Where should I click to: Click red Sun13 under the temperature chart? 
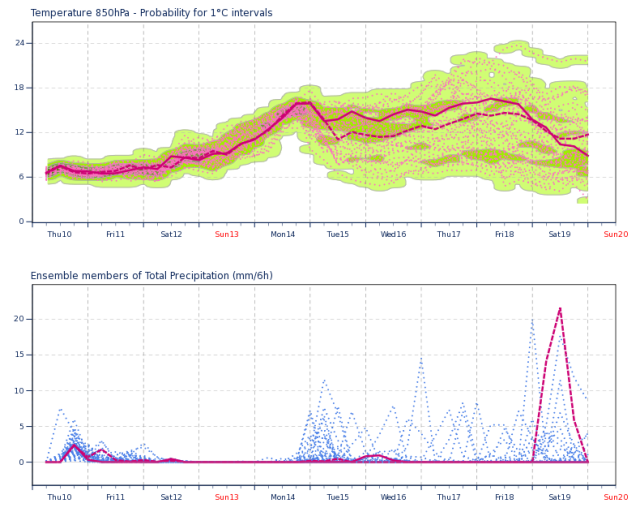click(x=227, y=234)
